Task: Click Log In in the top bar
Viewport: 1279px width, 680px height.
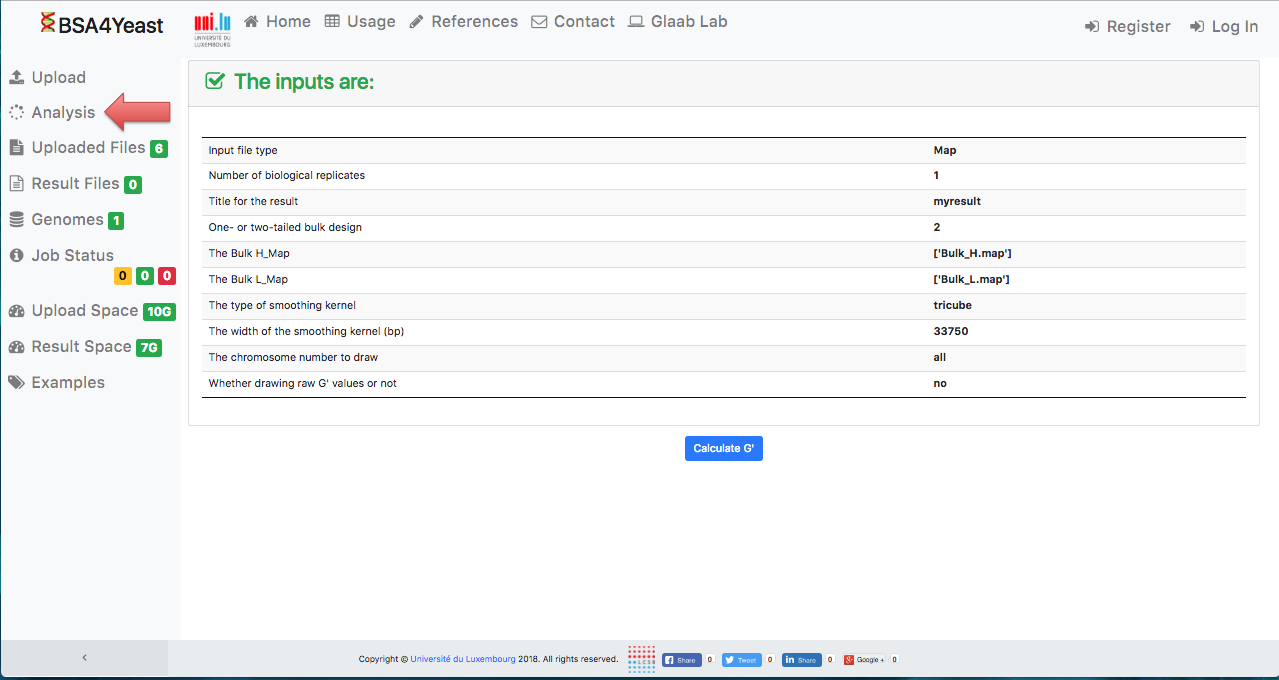Action: click(1224, 27)
